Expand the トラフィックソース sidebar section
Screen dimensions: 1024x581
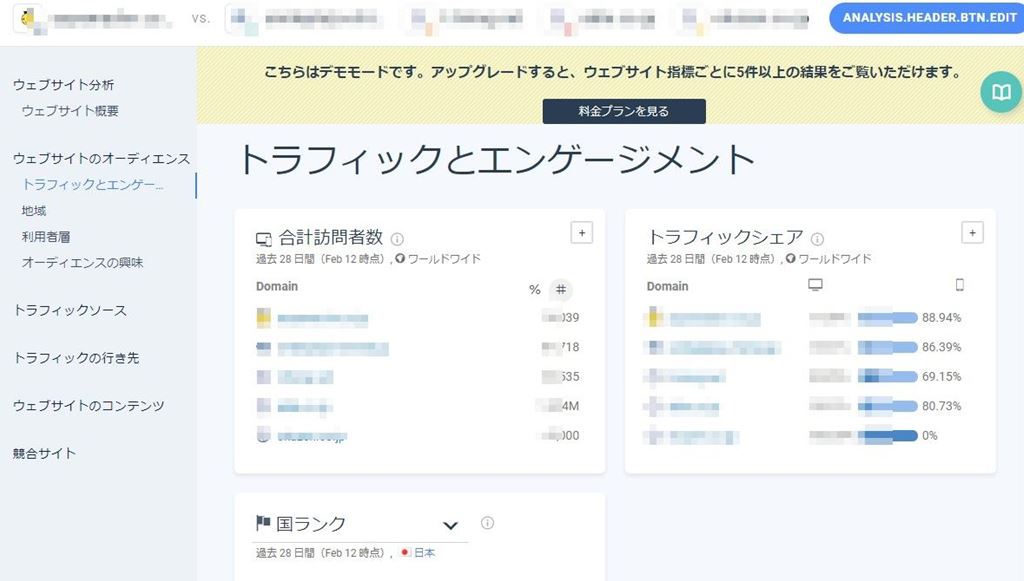70,311
